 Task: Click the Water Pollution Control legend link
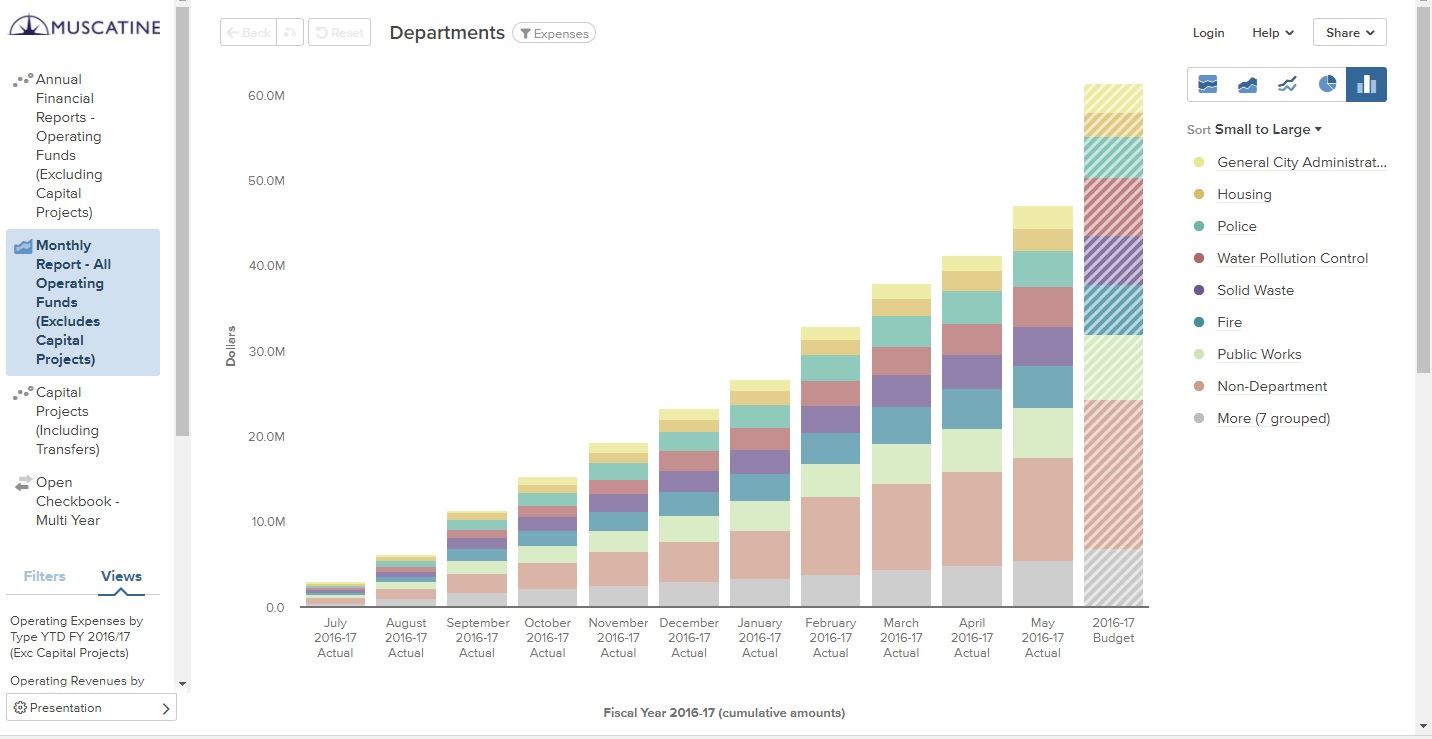1292,258
